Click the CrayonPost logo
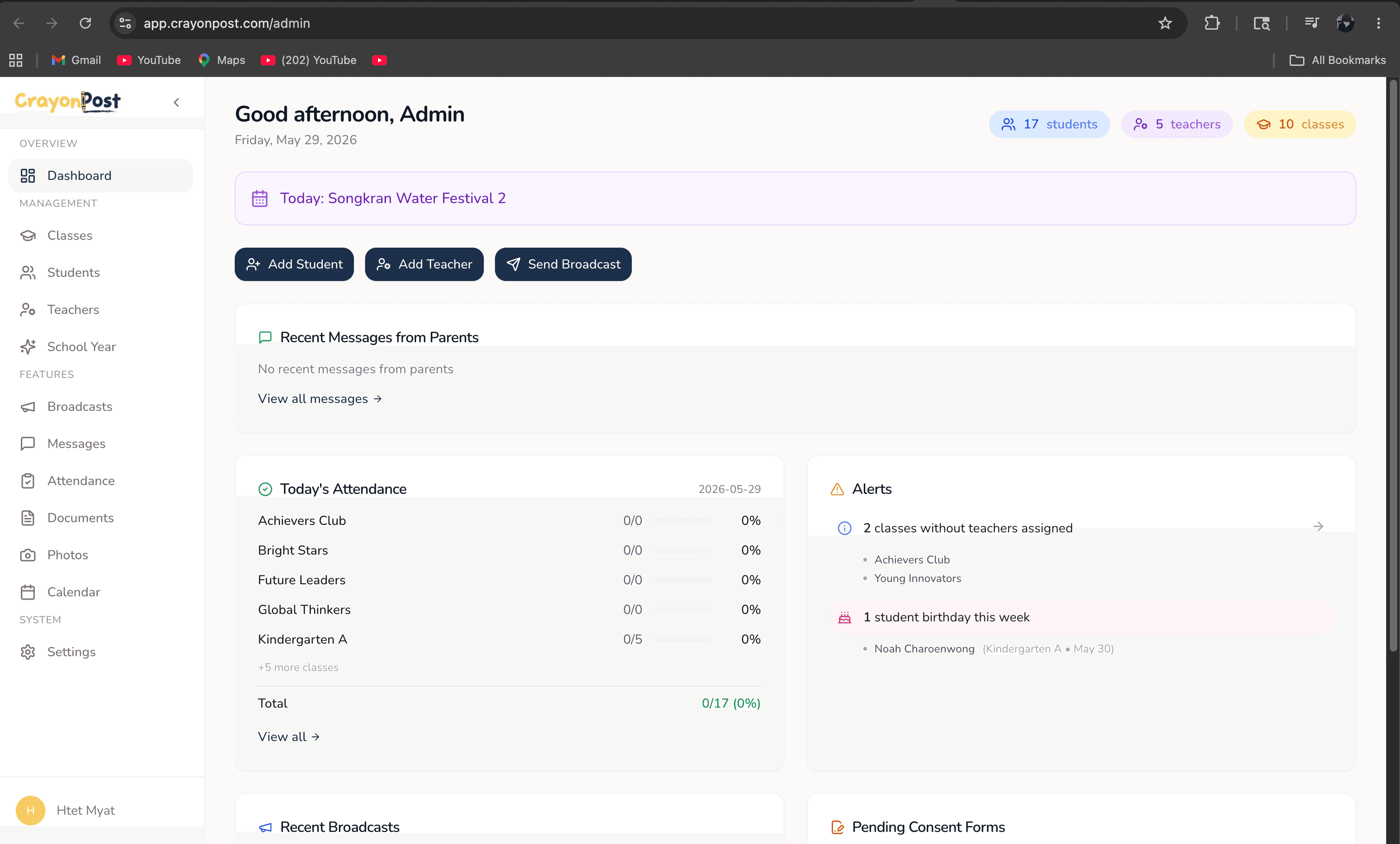The image size is (1400, 844). [x=68, y=102]
